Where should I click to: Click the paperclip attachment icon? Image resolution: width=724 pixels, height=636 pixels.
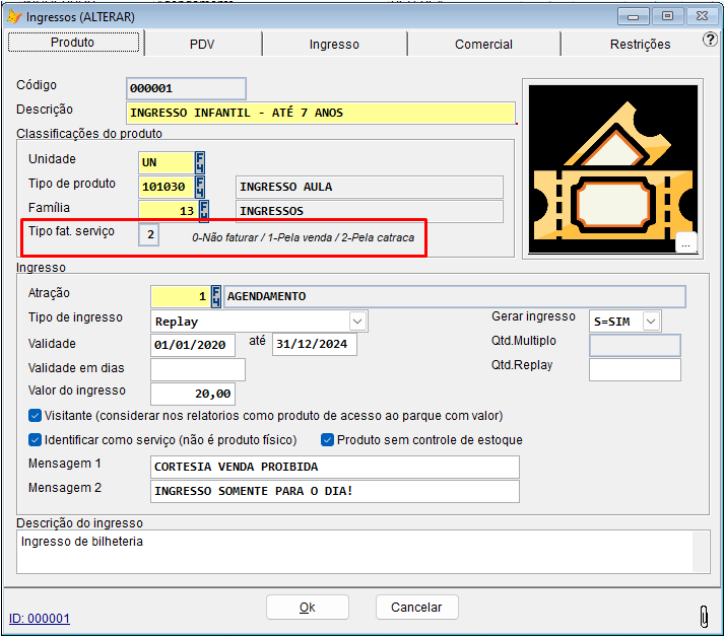[703, 613]
